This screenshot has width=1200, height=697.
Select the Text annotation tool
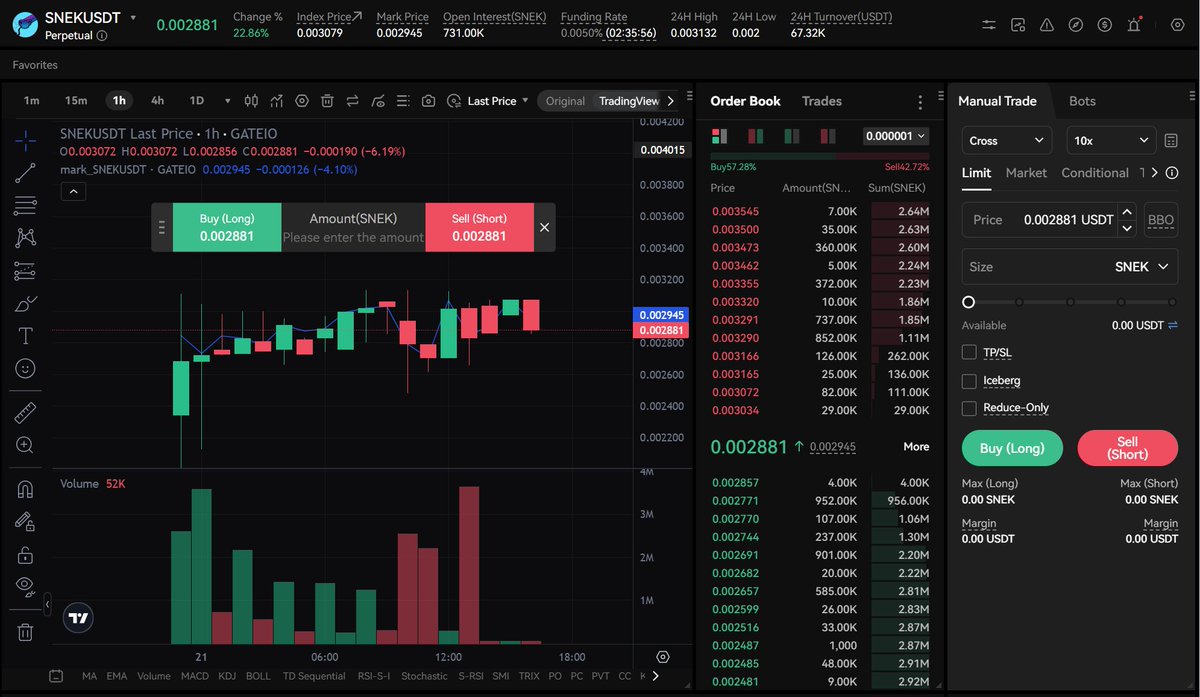25,336
